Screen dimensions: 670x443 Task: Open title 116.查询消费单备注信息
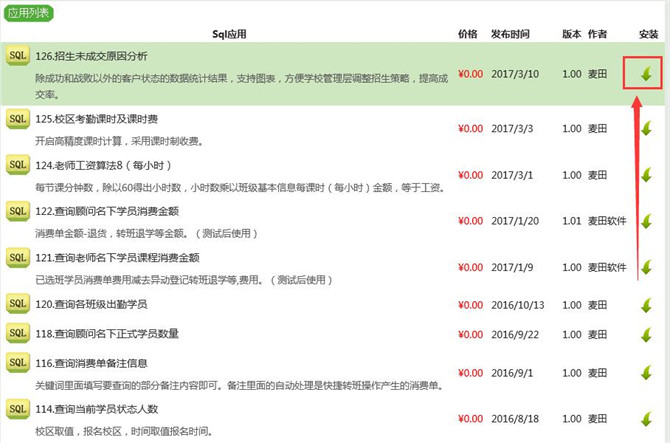click(x=91, y=364)
